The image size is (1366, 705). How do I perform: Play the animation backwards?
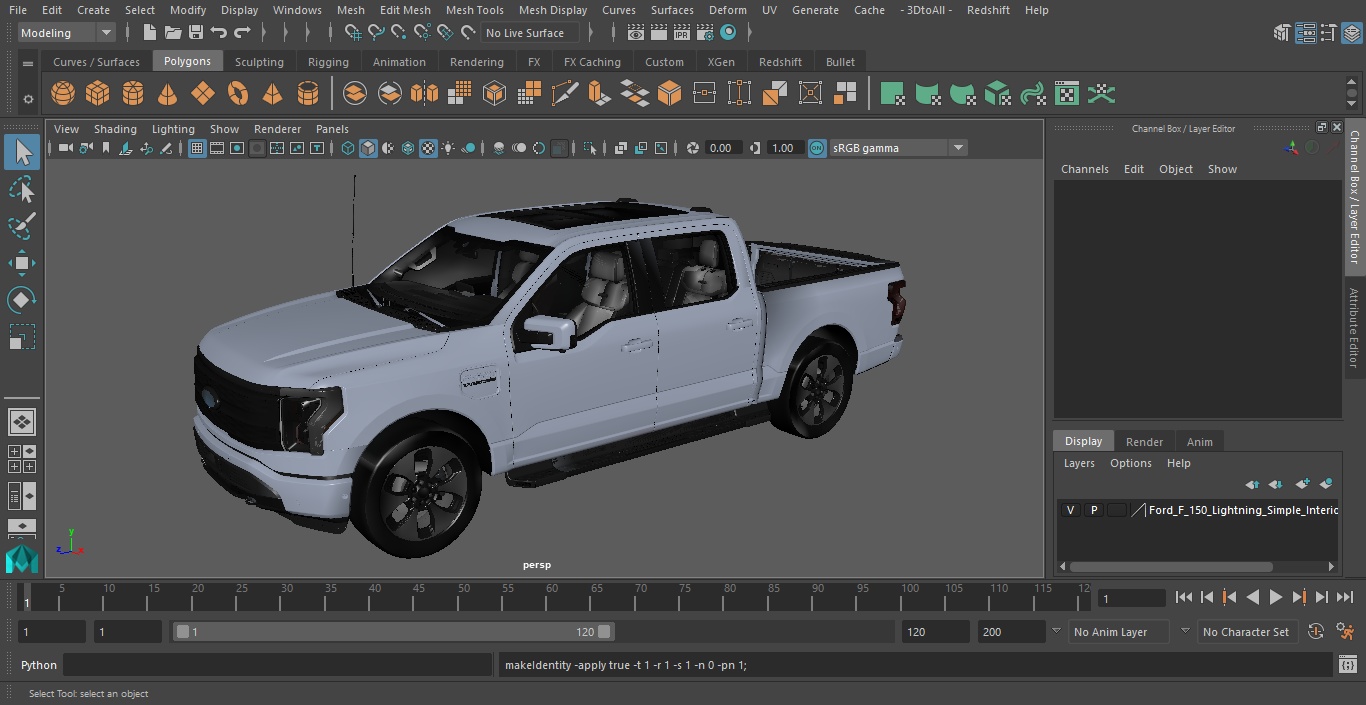pyautogui.click(x=1252, y=597)
